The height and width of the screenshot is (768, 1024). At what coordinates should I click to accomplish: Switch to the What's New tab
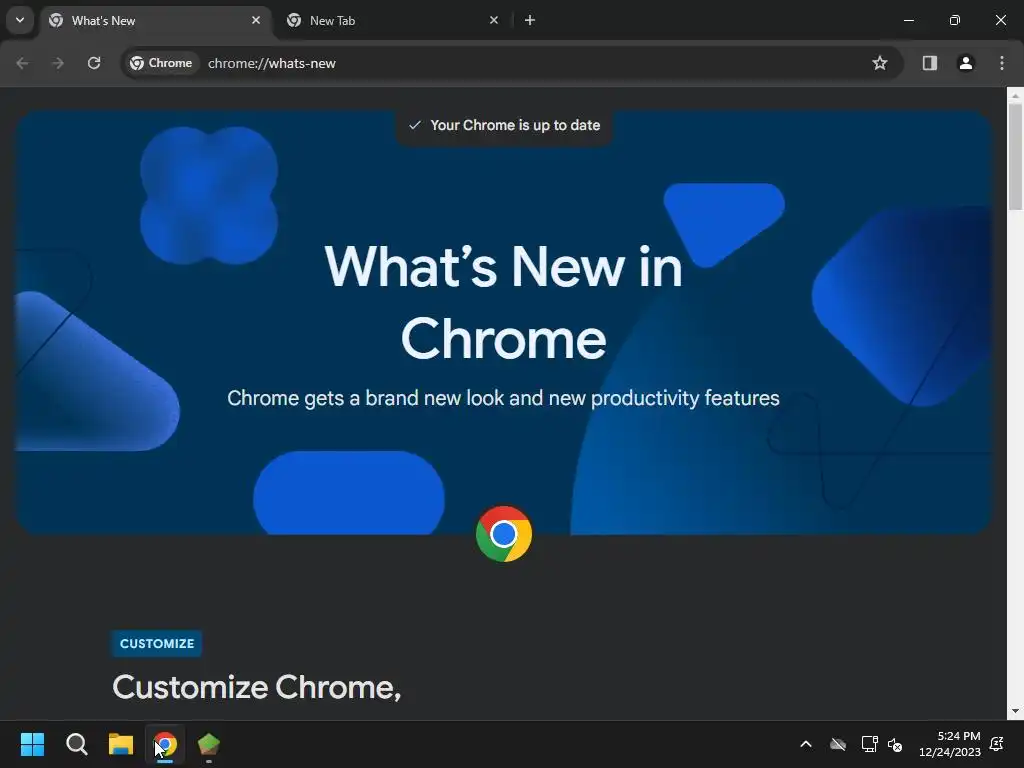155,21
